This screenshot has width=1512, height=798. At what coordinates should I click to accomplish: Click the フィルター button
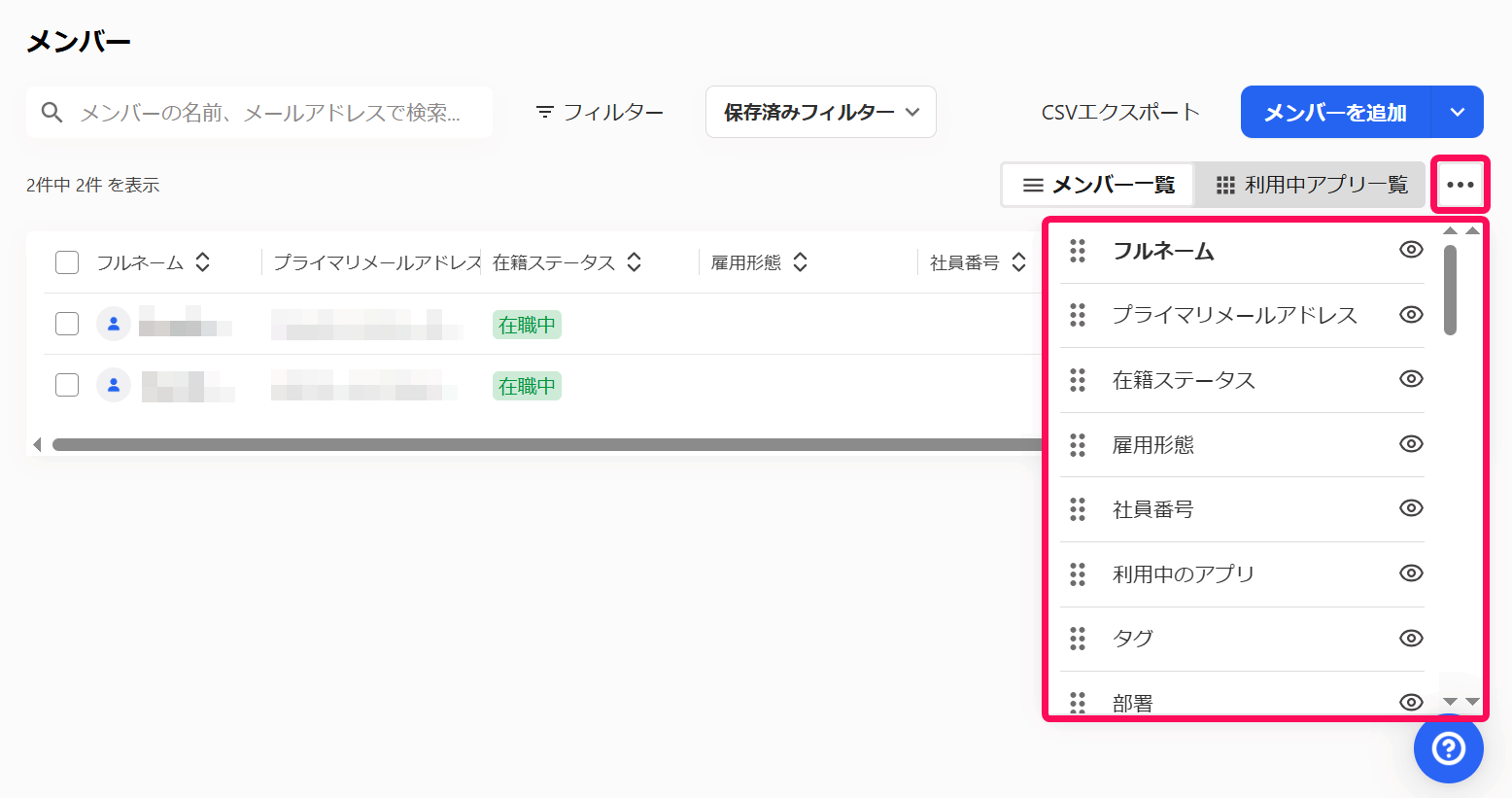[x=600, y=113]
